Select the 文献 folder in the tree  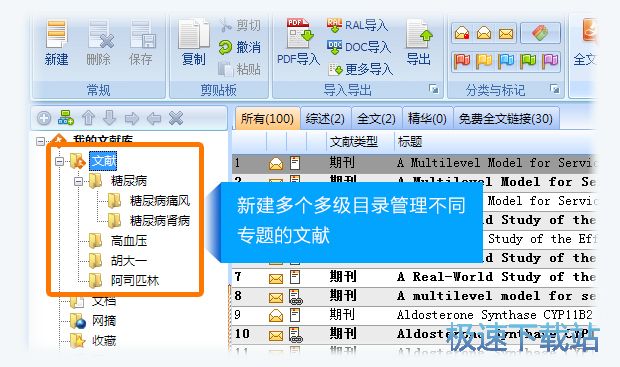pyautogui.click(x=104, y=161)
